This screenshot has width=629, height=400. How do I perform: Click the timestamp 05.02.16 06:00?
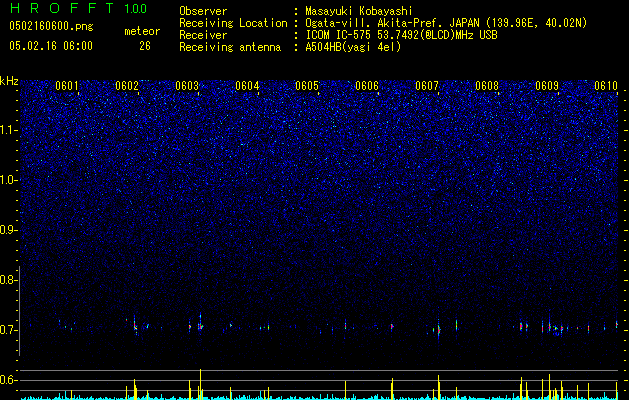[51, 46]
